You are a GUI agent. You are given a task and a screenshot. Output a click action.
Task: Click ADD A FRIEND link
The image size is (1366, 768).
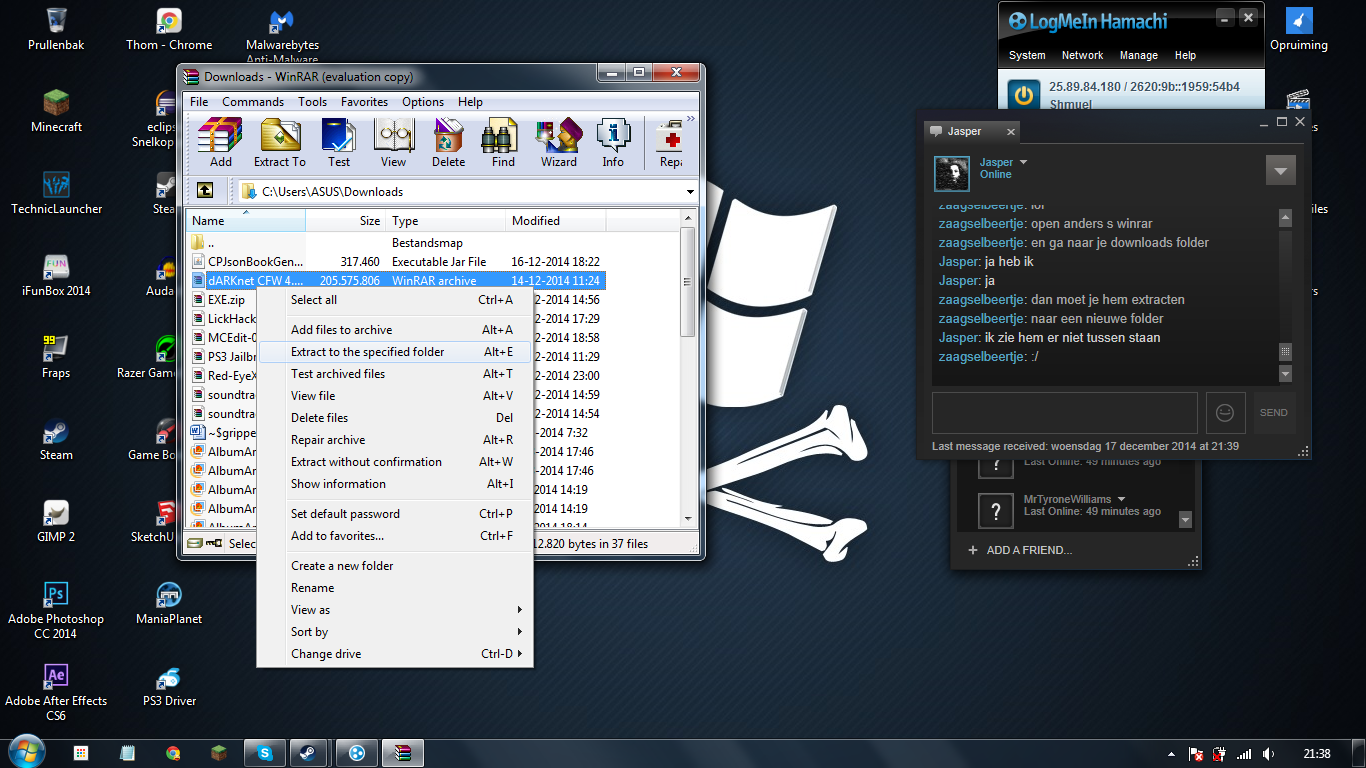click(1020, 550)
